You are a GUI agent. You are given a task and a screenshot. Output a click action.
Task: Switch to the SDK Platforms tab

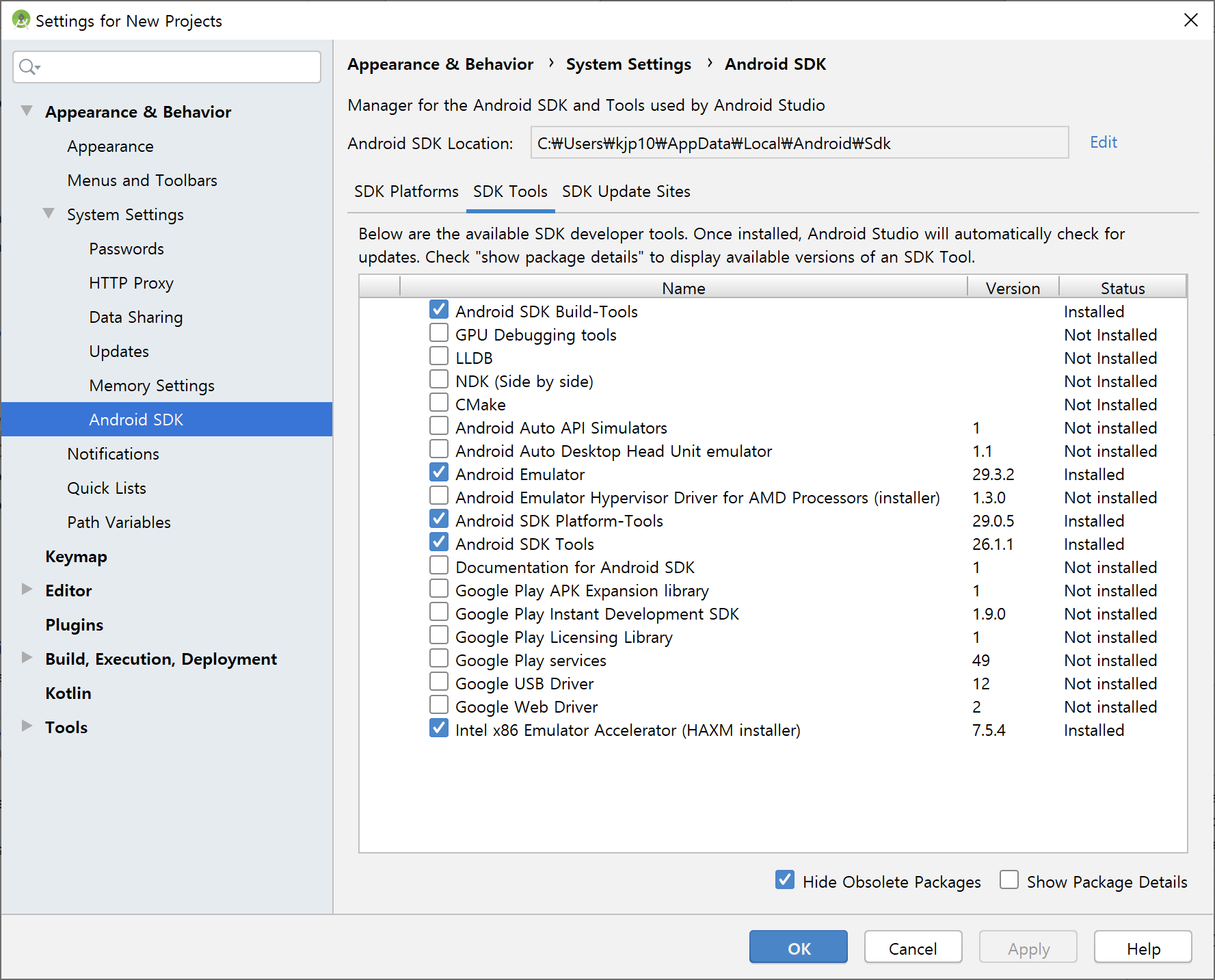pyautogui.click(x=405, y=191)
